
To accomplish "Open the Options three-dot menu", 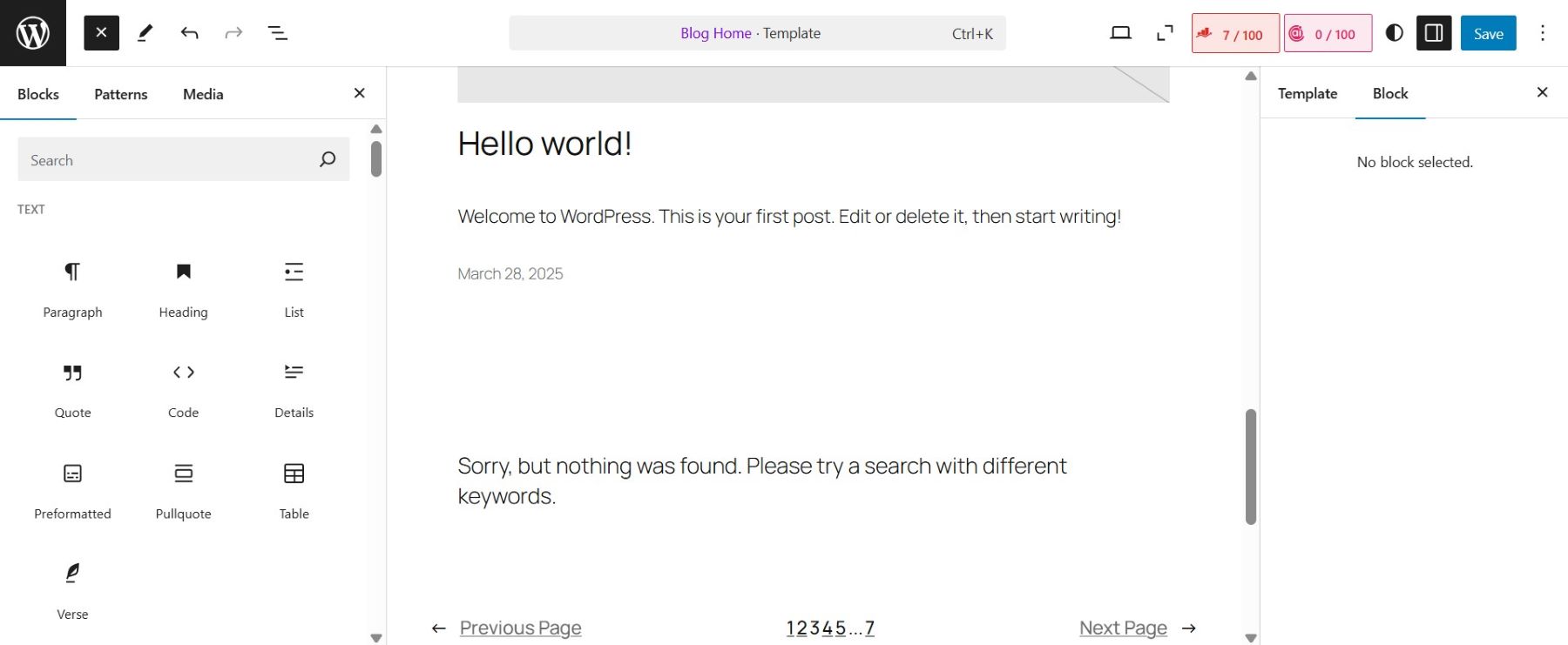I will (1542, 33).
